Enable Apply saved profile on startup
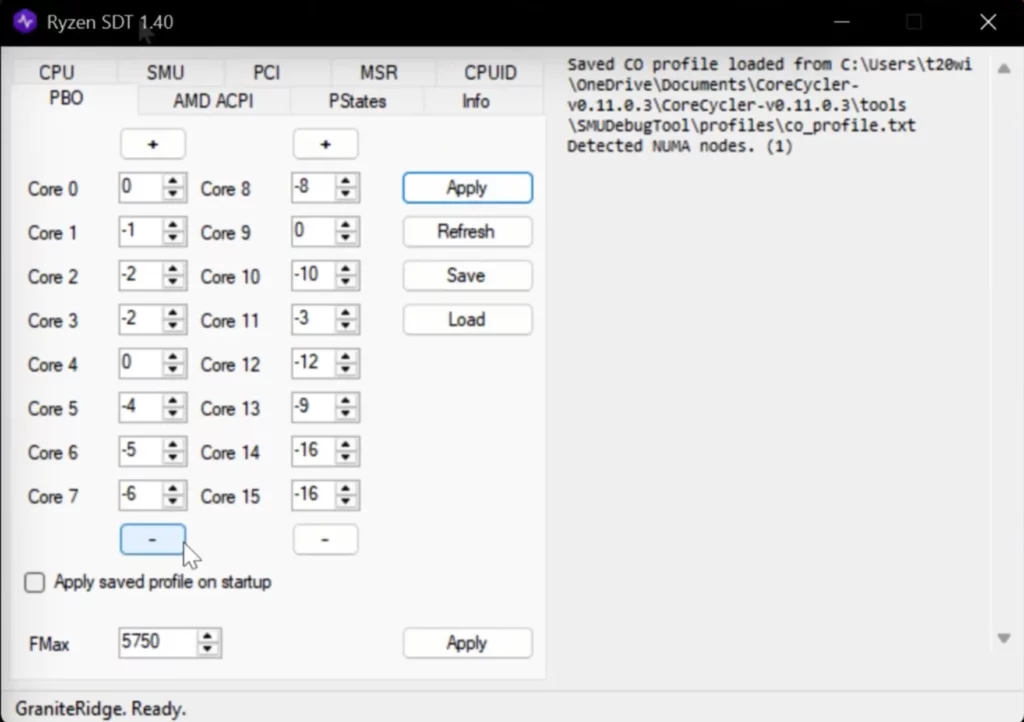The width and height of the screenshot is (1024, 722). tap(35, 582)
